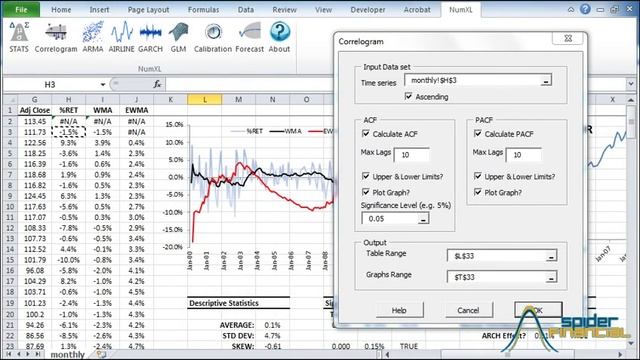
Task: Switch to the Developer ribbon tab
Action: point(368,9)
